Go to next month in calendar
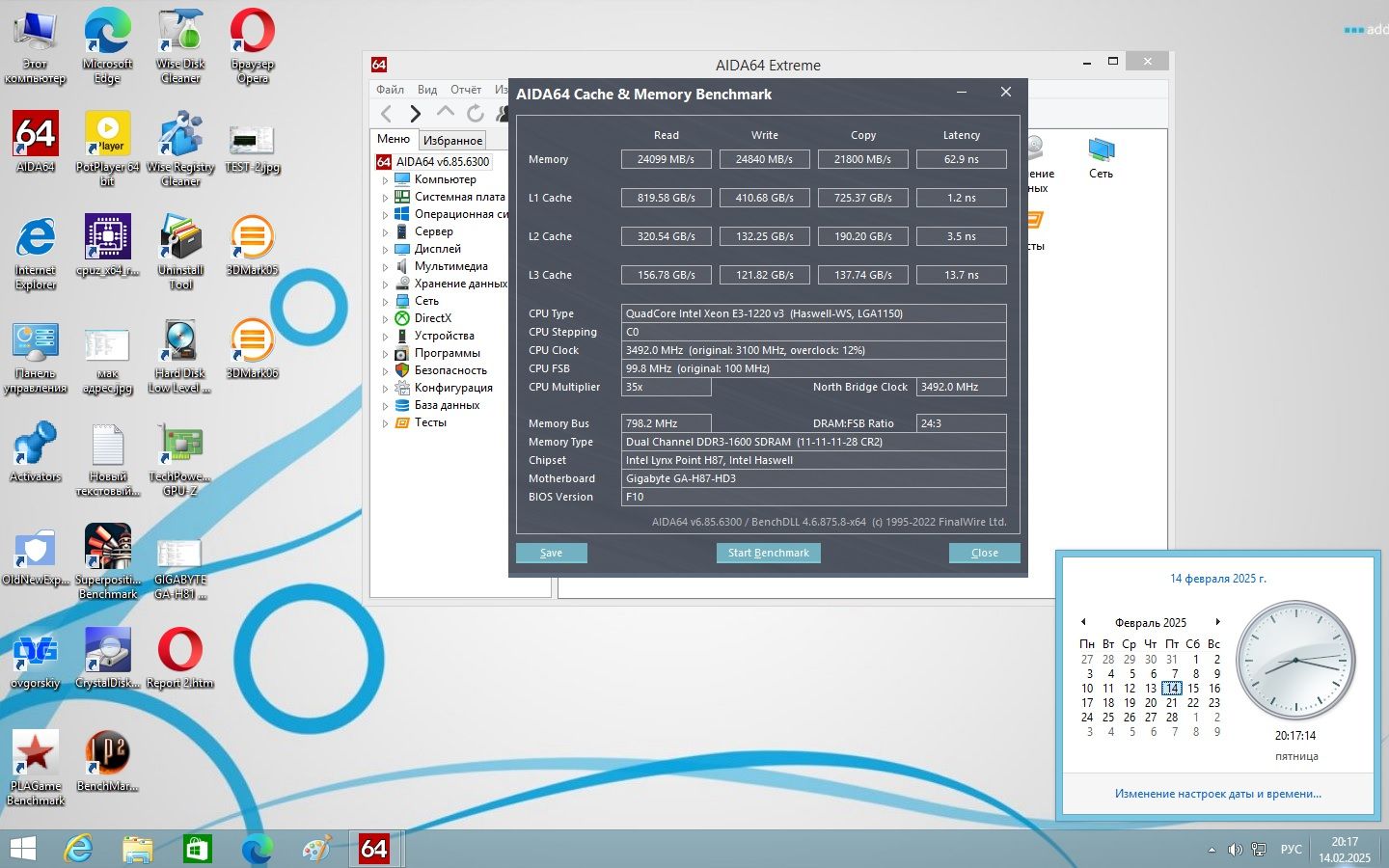Screen dimensions: 1389x868 1218,622
